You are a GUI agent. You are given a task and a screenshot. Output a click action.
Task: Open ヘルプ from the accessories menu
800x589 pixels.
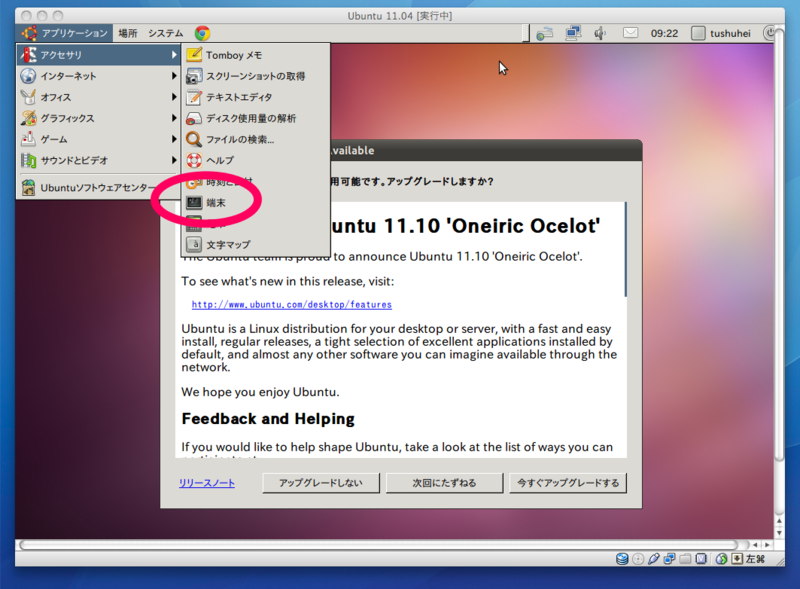[256, 160]
